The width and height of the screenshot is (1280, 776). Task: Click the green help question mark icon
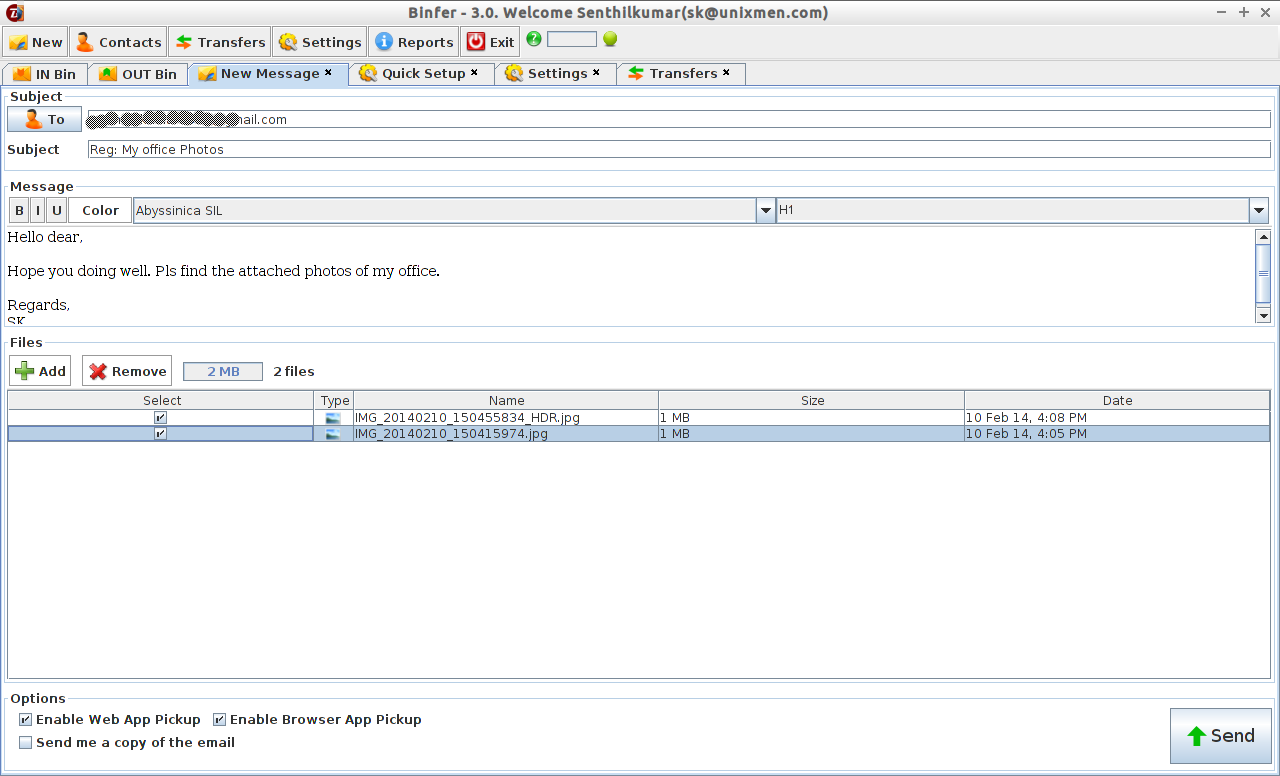534,39
